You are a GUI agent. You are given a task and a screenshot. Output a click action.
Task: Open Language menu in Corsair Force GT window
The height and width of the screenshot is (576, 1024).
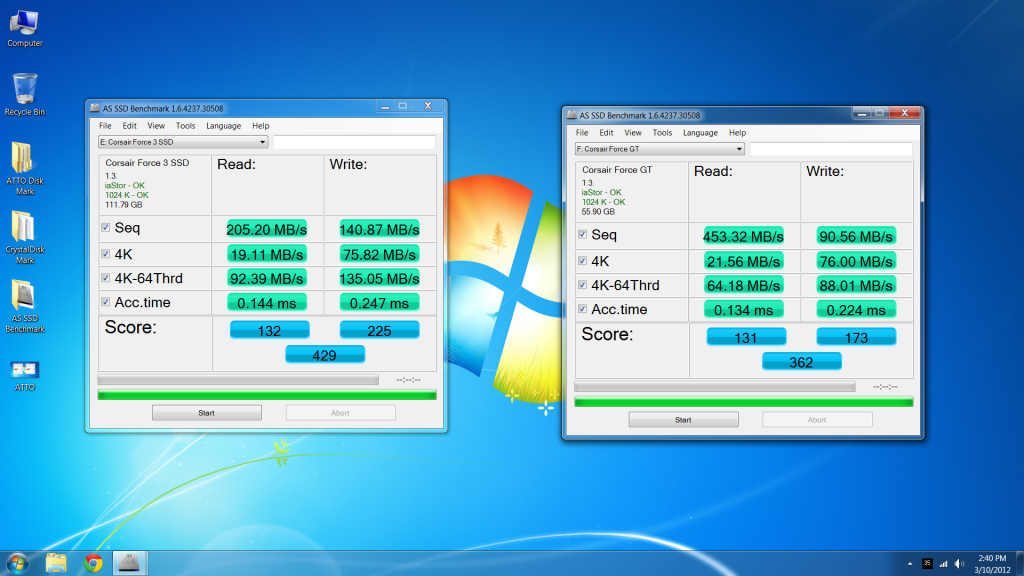pos(700,133)
